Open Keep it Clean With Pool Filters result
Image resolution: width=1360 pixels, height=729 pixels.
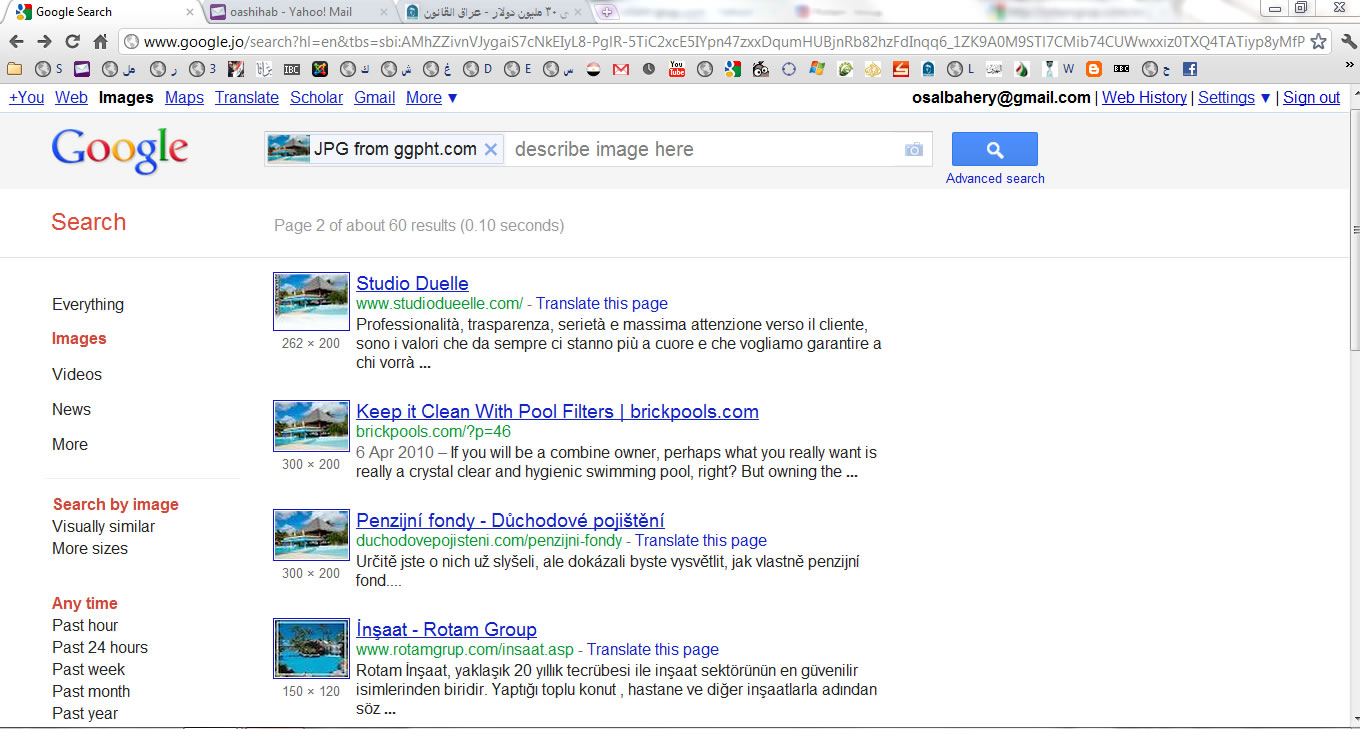[x=557, y=411]
